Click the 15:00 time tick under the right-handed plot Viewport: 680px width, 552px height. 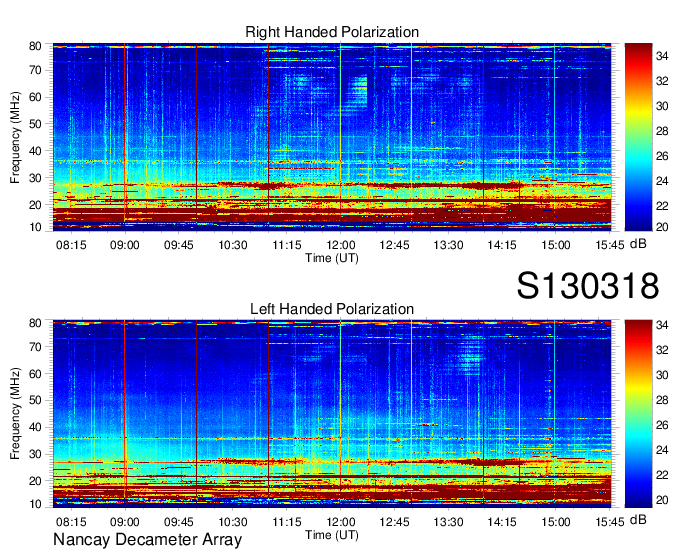(x=556, y=245)
